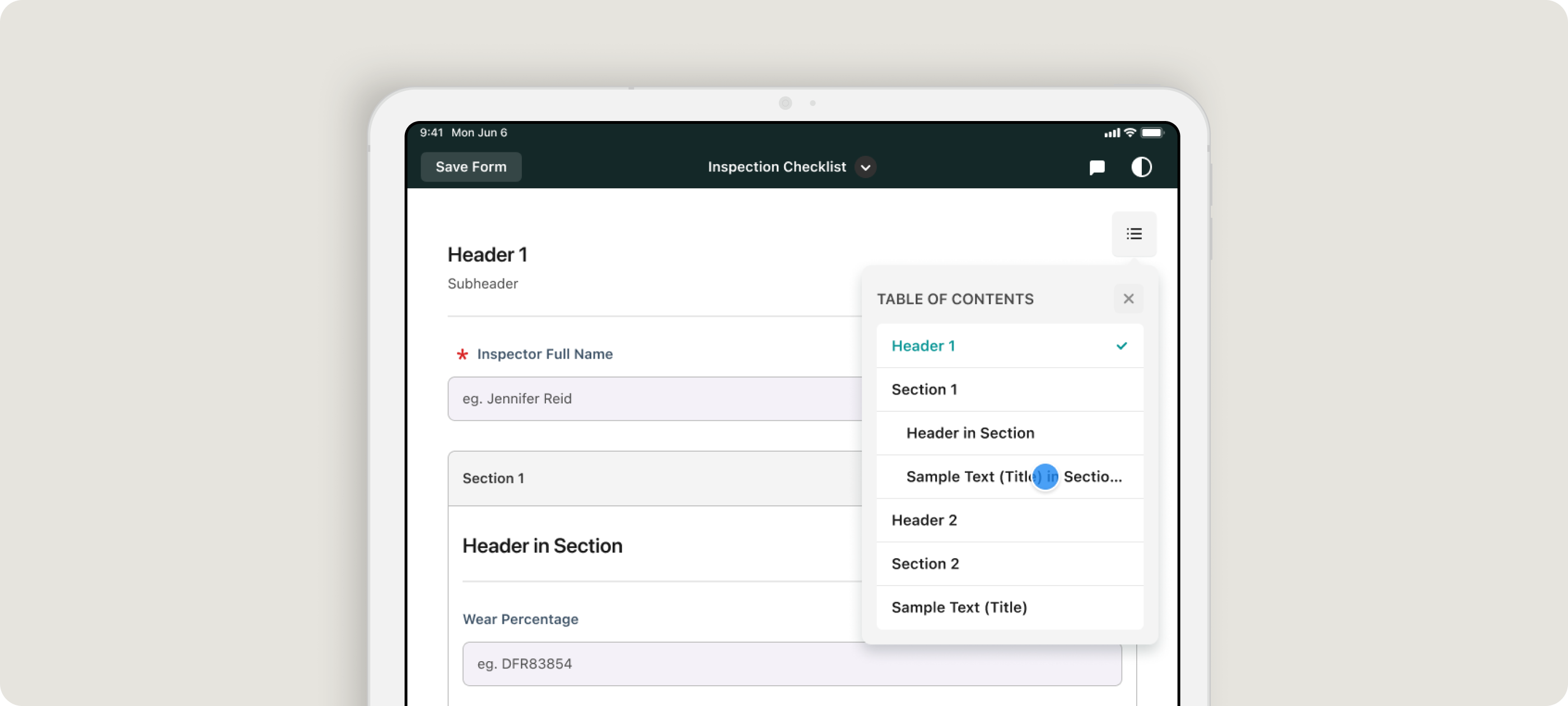The image size is (1568, 706).
Task: Select Sample Text (Title) in Section entry
Action: (x=974, y=477)
